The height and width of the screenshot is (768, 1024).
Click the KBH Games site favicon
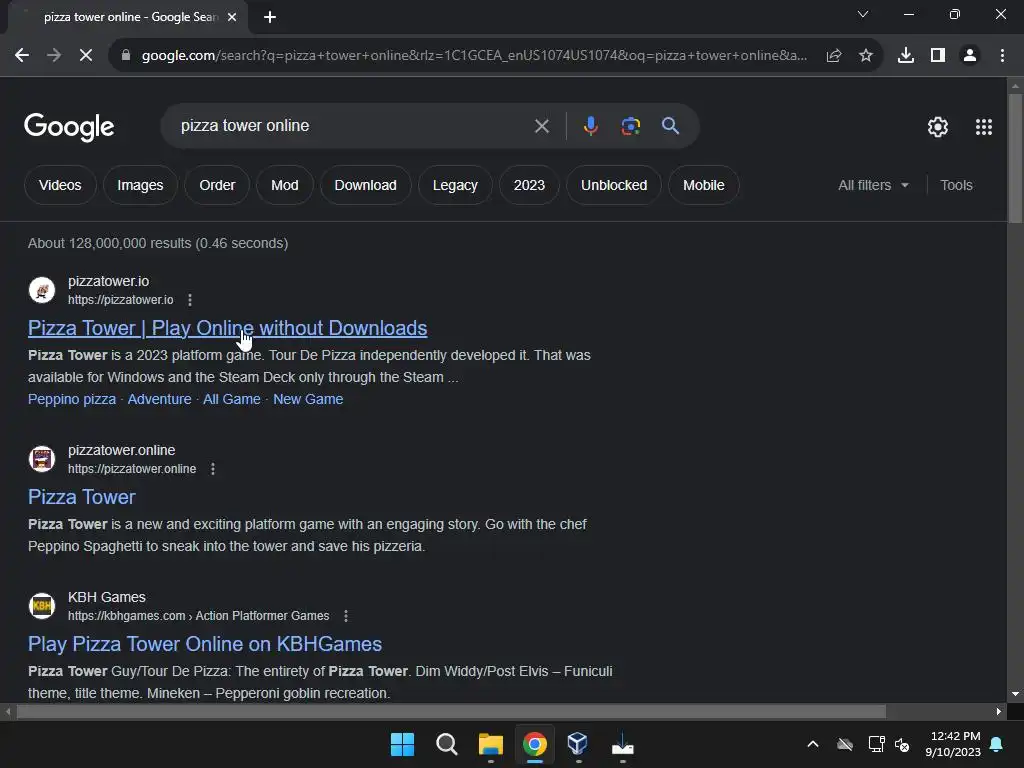coord(42,606)
